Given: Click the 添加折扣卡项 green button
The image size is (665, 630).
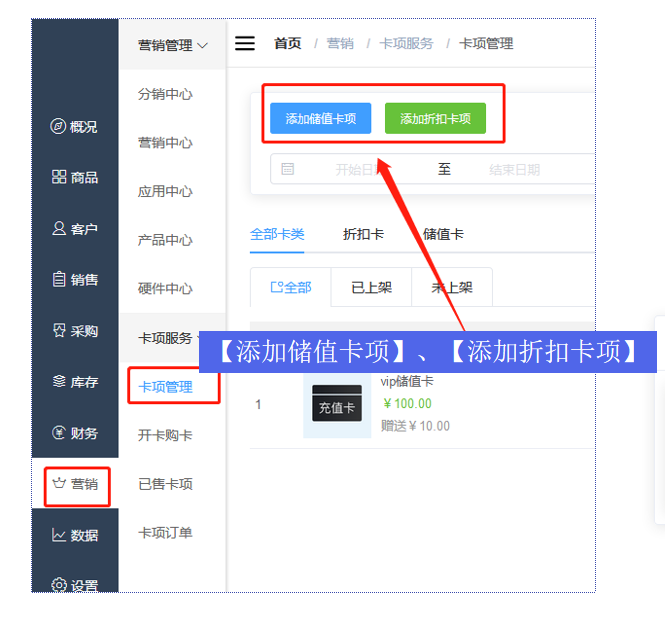Looking at the screenshot, I should pos(435,118).
